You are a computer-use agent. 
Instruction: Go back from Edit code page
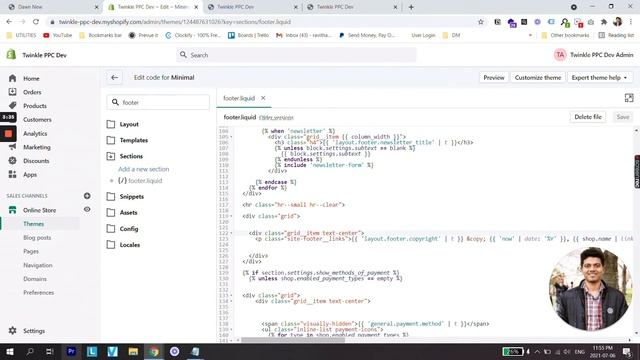(114, 78)
